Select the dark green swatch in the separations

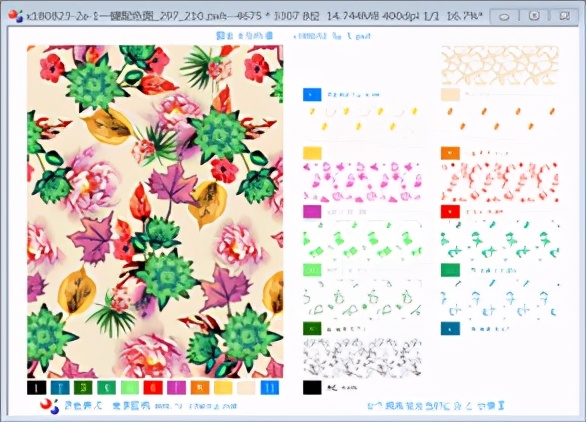[x=312, y=329]
